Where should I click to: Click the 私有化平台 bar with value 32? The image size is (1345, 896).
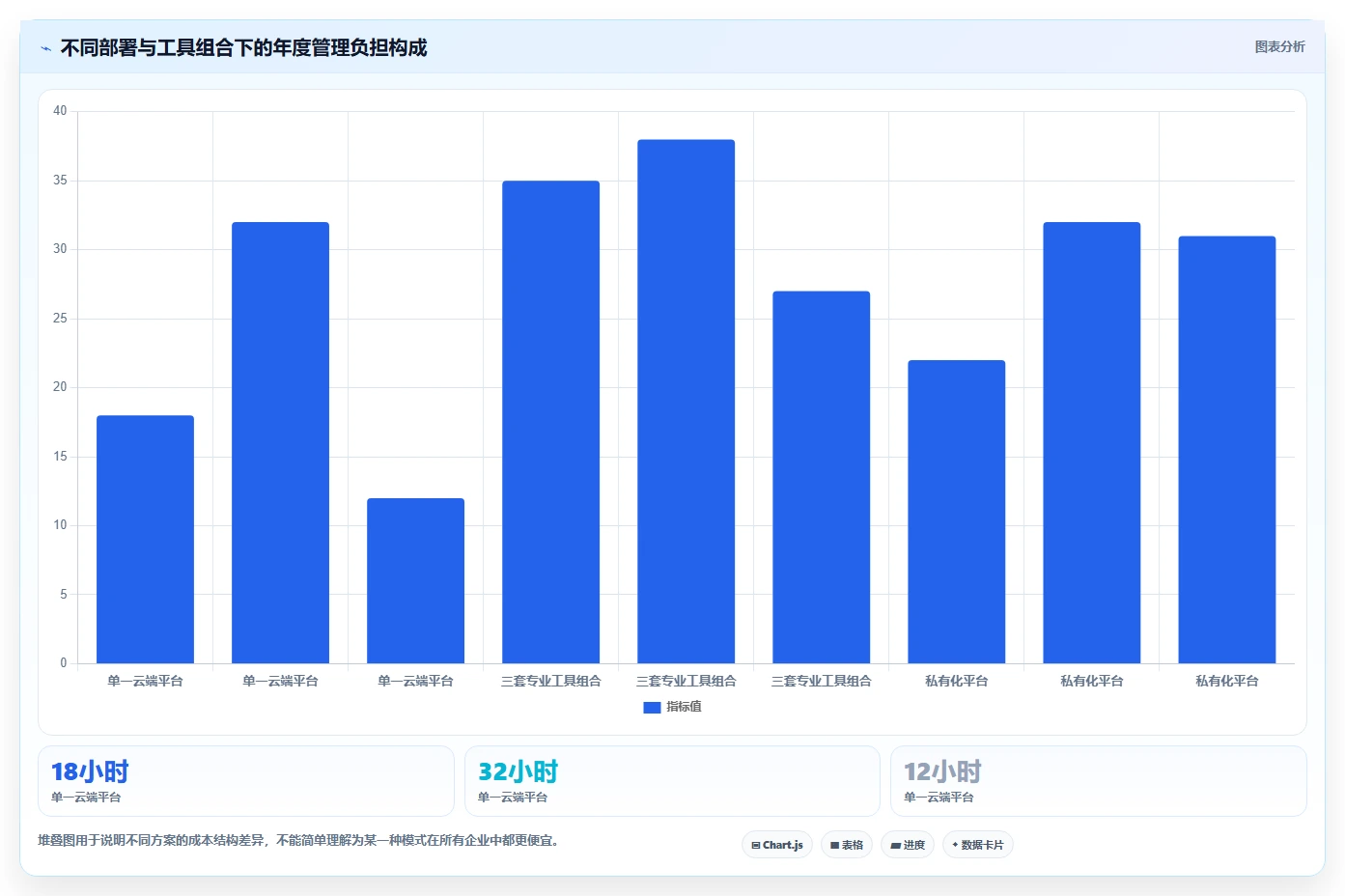pyautogui.click(x=1091, y=442)
